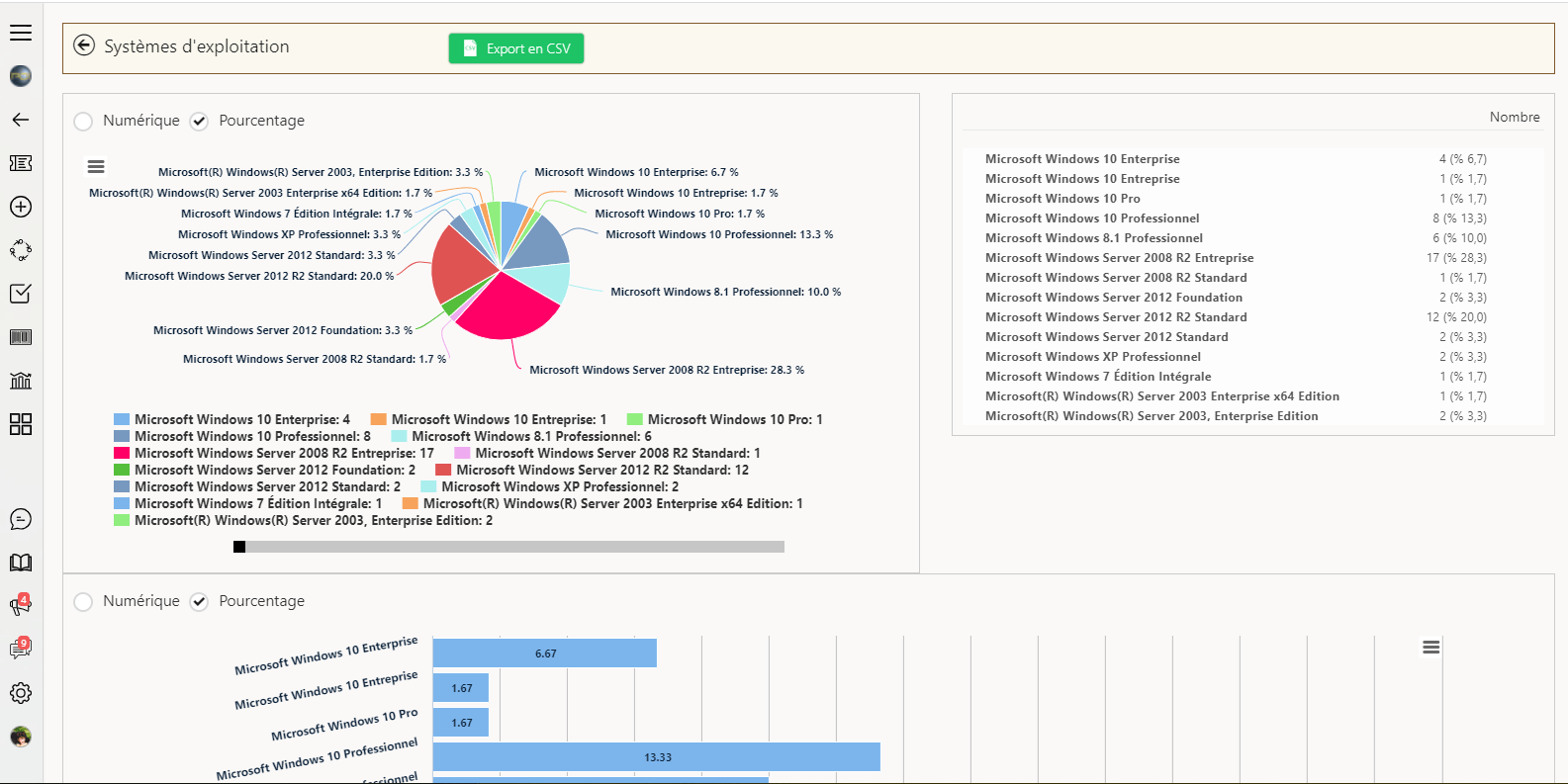Open the checkbox task icon in sidebar
1568x784 pixels.
pyautogui.click(x=21, y=294)
